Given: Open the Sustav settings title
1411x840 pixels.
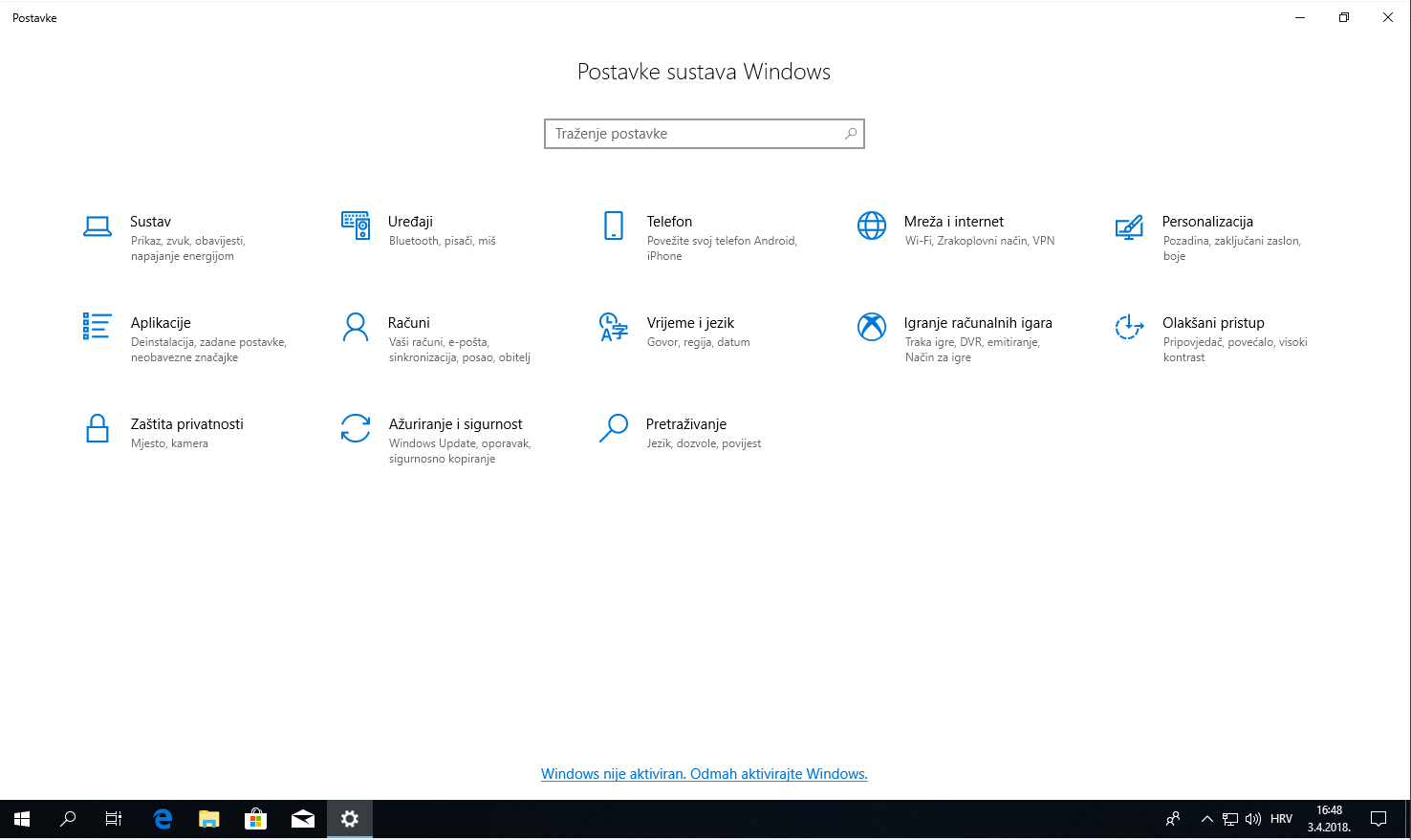Looking at the screenshot, I should (151, 222).
